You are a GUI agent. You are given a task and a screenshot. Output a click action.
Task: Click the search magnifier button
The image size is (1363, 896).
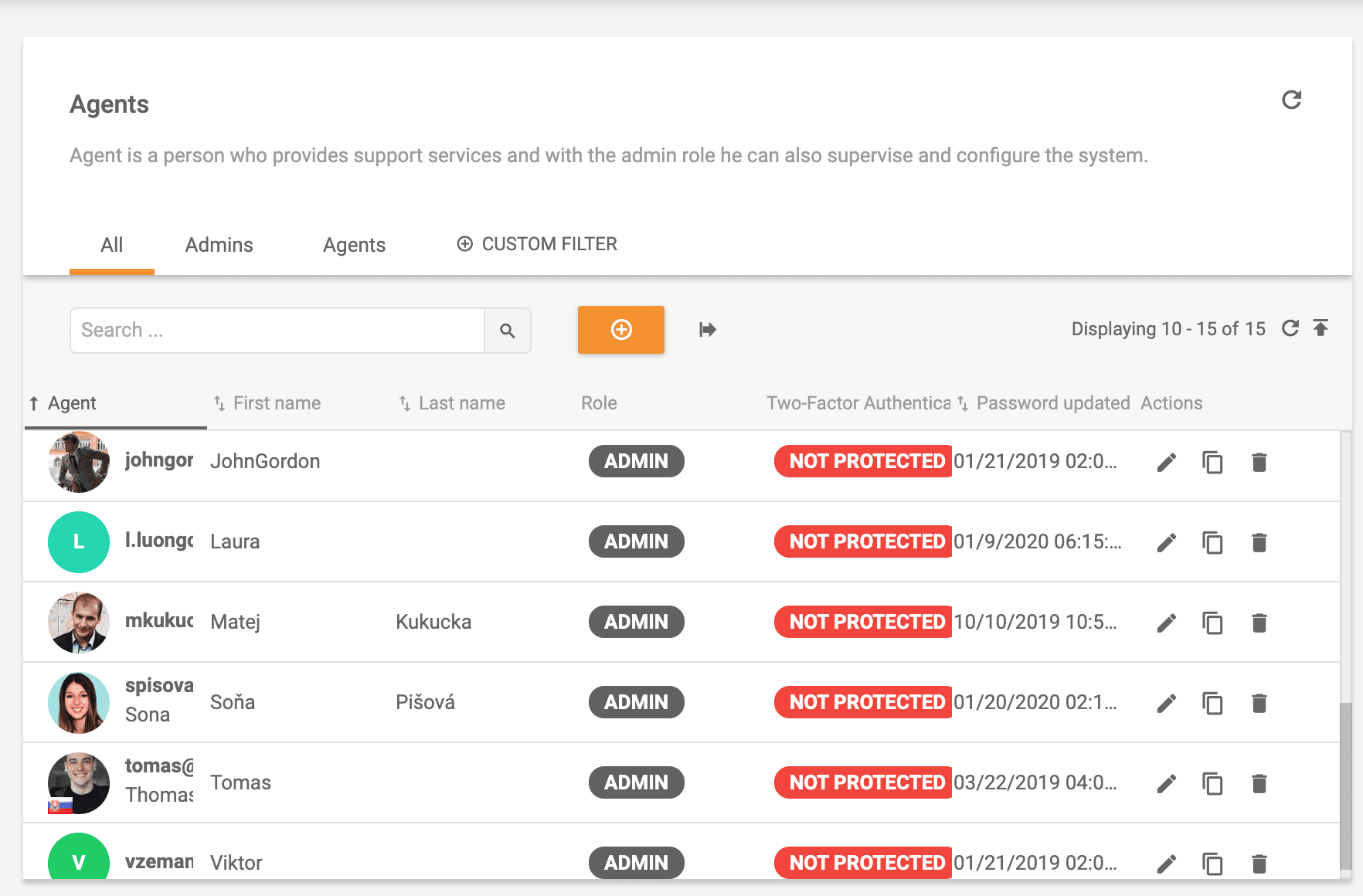pyautogui.click(x=508, y=331)
